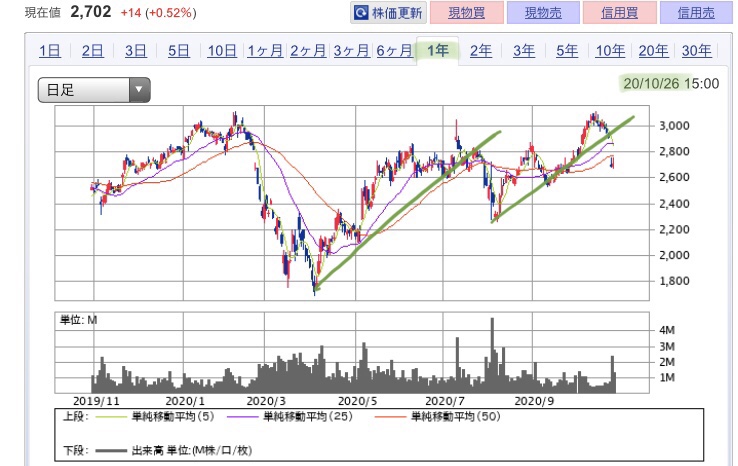Show the 10年 chart range
This screenshot has width=738, height=466.
point(610,50)
